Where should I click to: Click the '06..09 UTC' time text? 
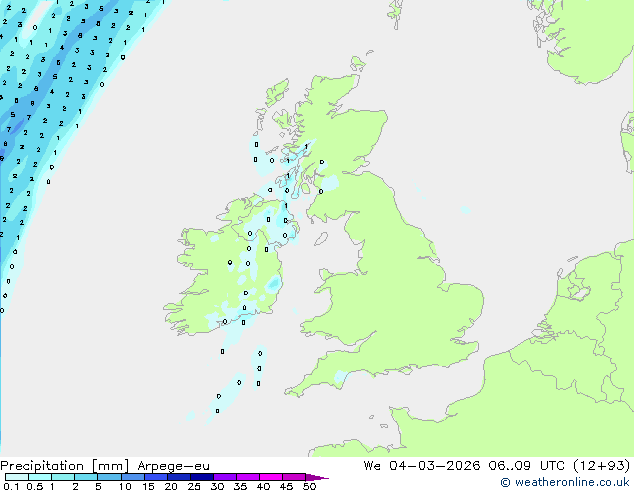526,465
